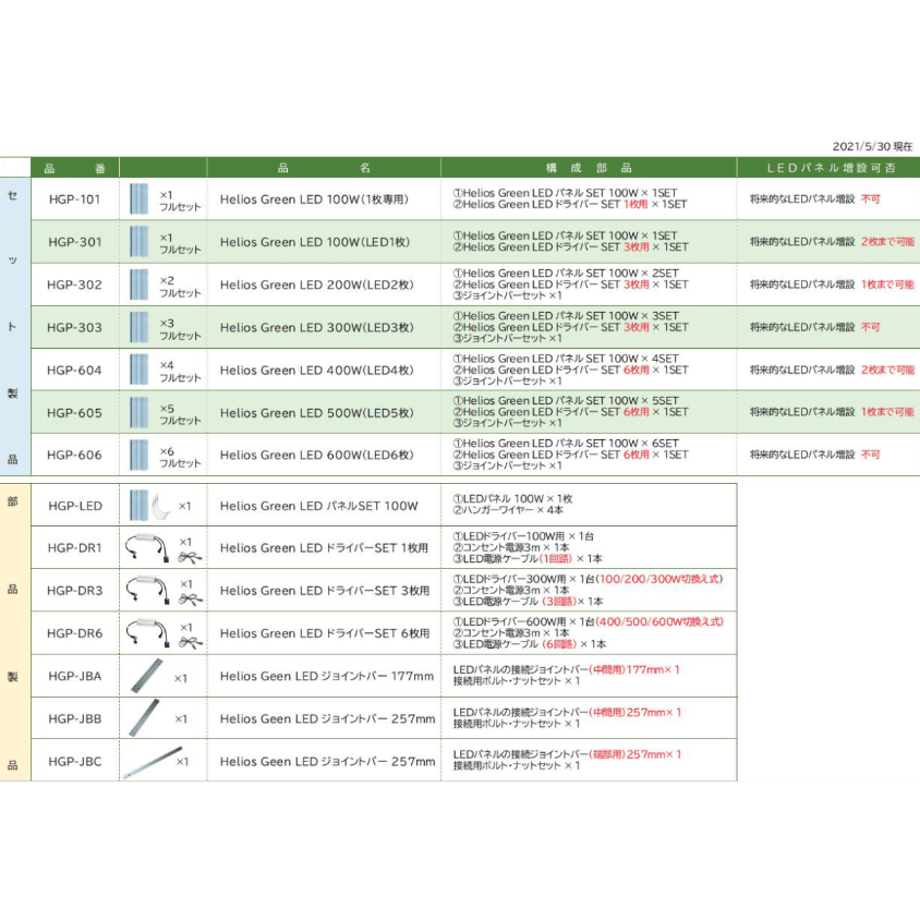Select product code HGP-LED
Image resolution: width=920 pixels, height=920 pixels.
pos(75,506)
